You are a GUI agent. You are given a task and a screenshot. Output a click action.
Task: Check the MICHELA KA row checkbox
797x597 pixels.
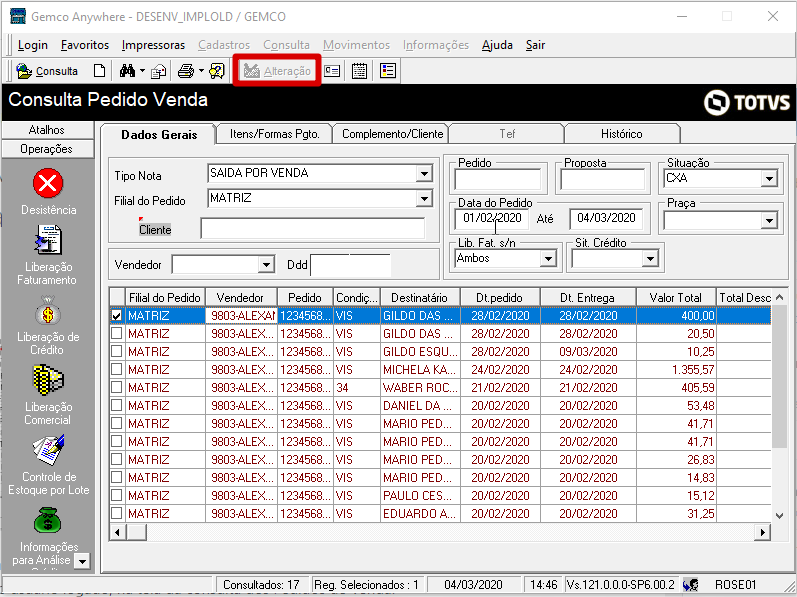coord(117,370)
